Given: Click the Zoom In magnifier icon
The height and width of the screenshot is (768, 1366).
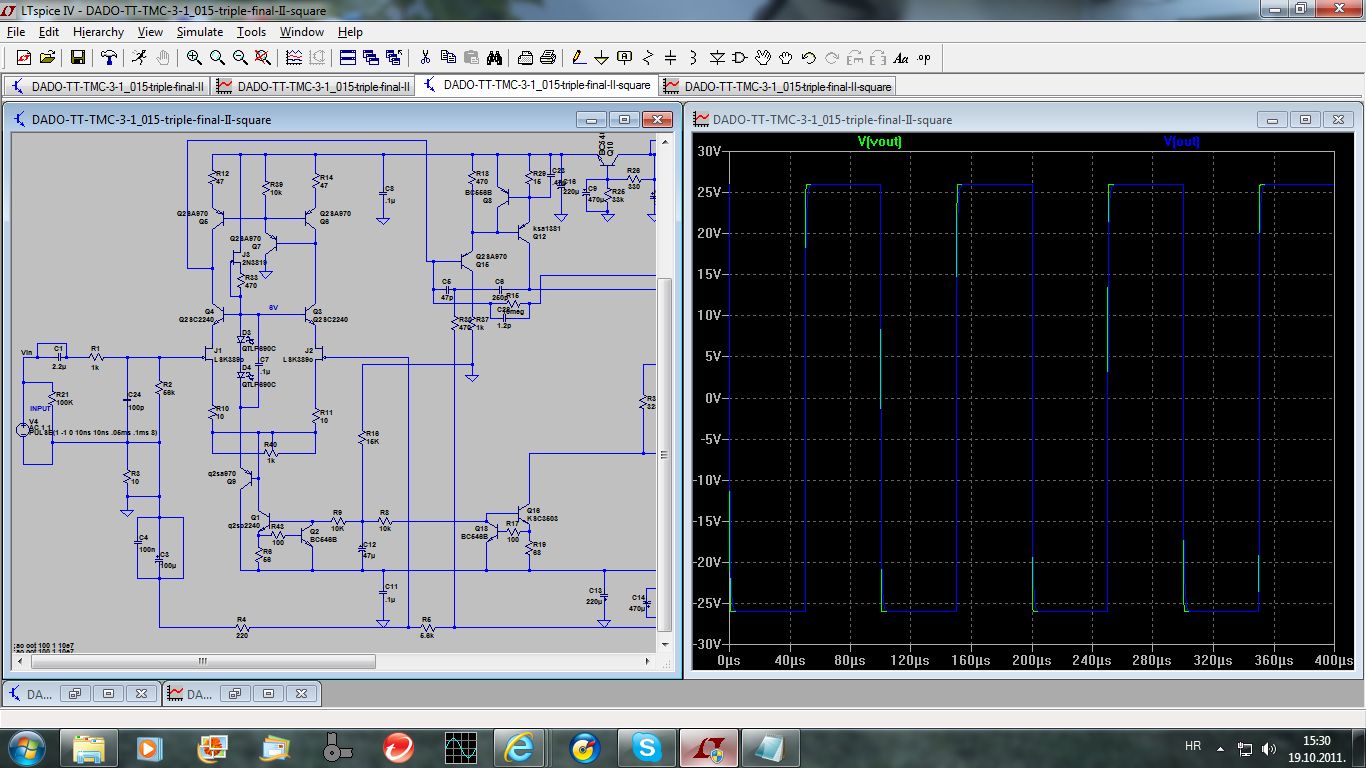Looking at the screenshot, I should (x=194, y=57).
